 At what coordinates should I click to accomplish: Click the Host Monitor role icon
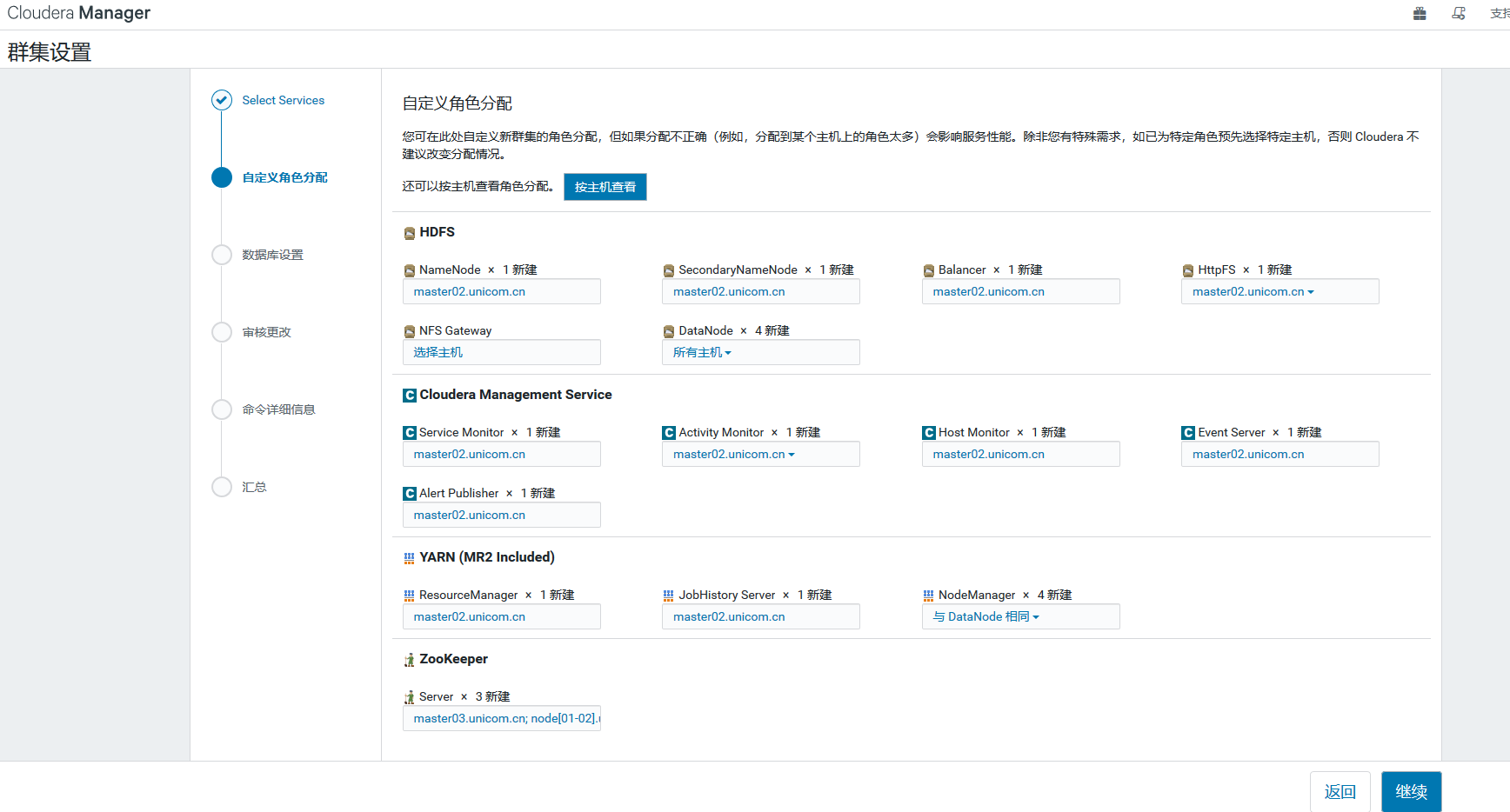click(928, 433)
